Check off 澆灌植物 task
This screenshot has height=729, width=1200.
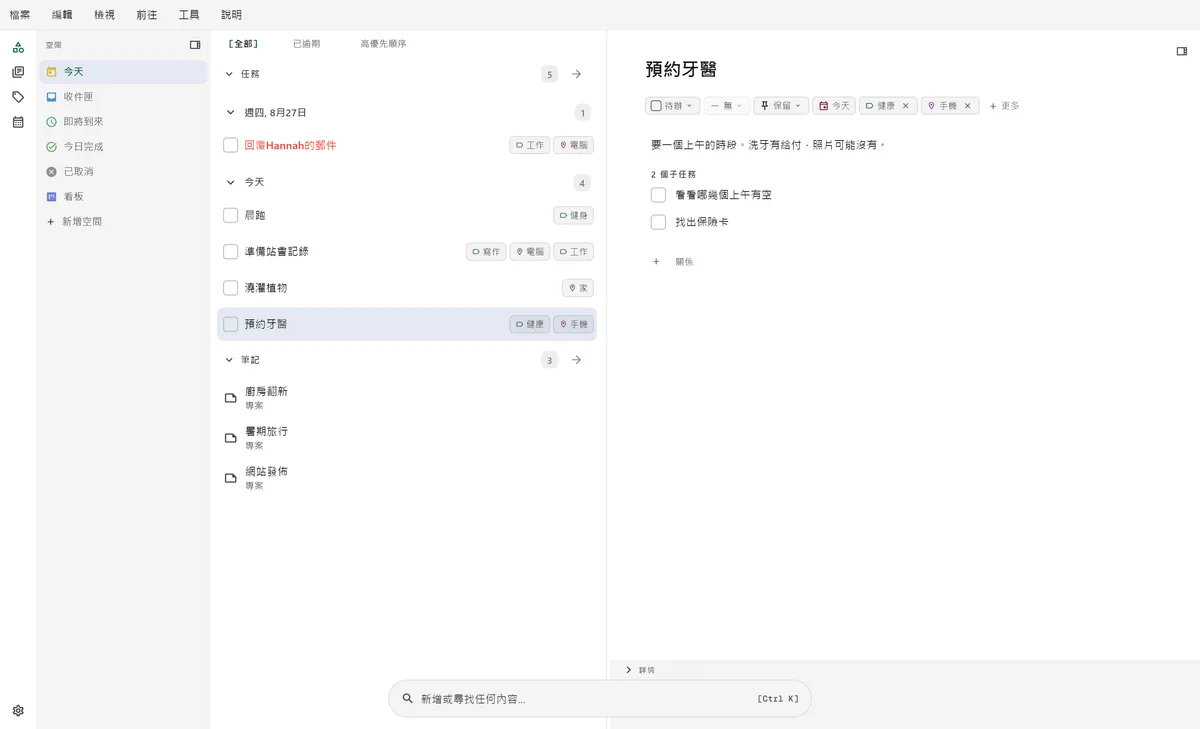point(231,288)
